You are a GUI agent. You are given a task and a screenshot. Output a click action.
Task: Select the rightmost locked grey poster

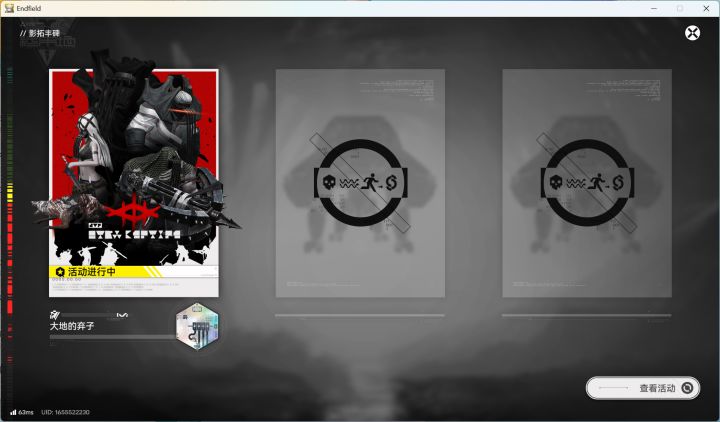pyautogui.click(x=587, y=183)
